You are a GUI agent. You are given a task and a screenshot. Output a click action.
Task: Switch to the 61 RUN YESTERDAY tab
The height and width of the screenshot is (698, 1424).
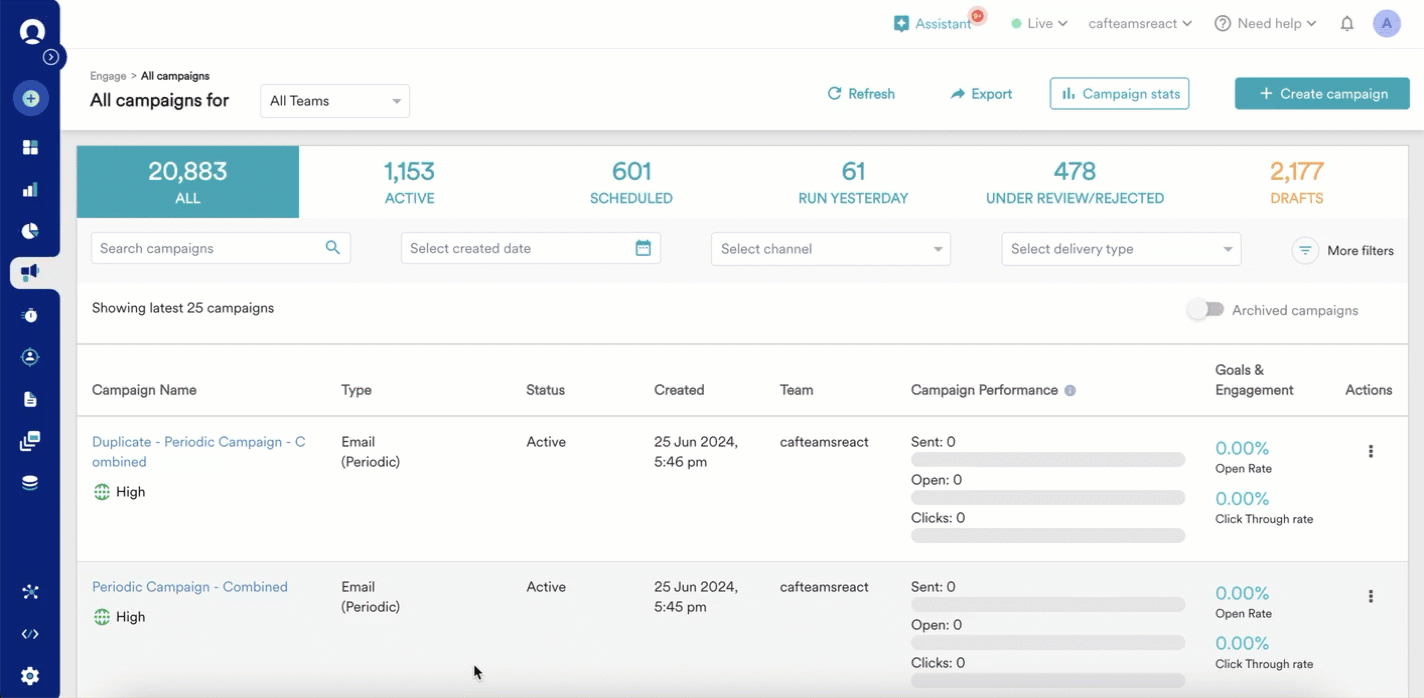(x=853, y=182)
